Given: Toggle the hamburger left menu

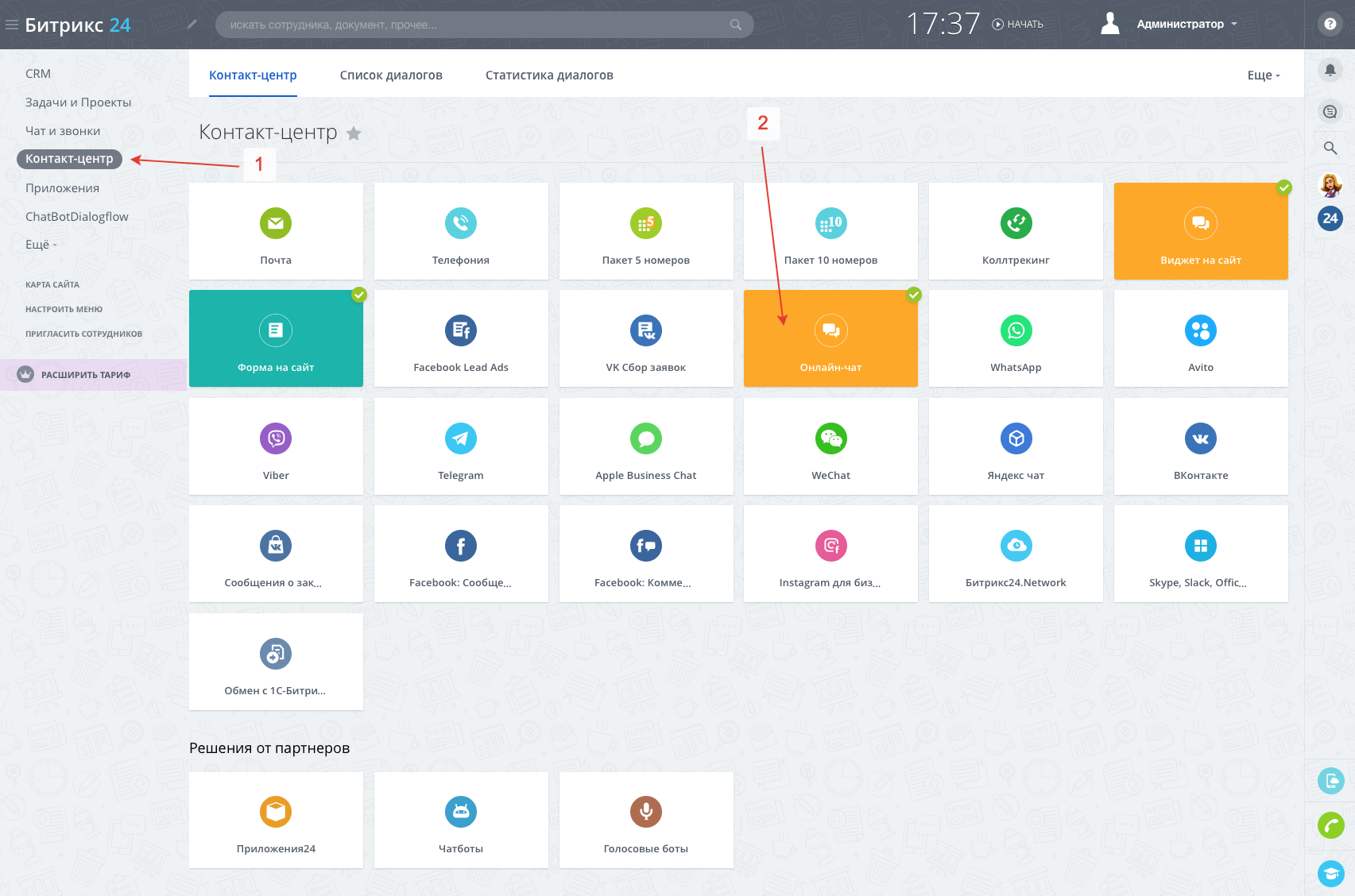Looking at the screenshot, I should pyautogui.click(x=11, y=25).
